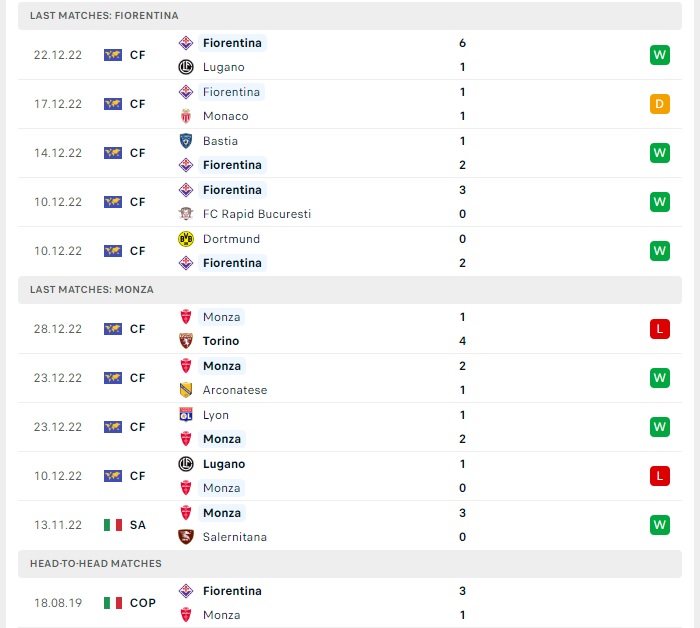
Task: Open the 18.08.19 COP head-to-head match
Action: click(350, 603)
